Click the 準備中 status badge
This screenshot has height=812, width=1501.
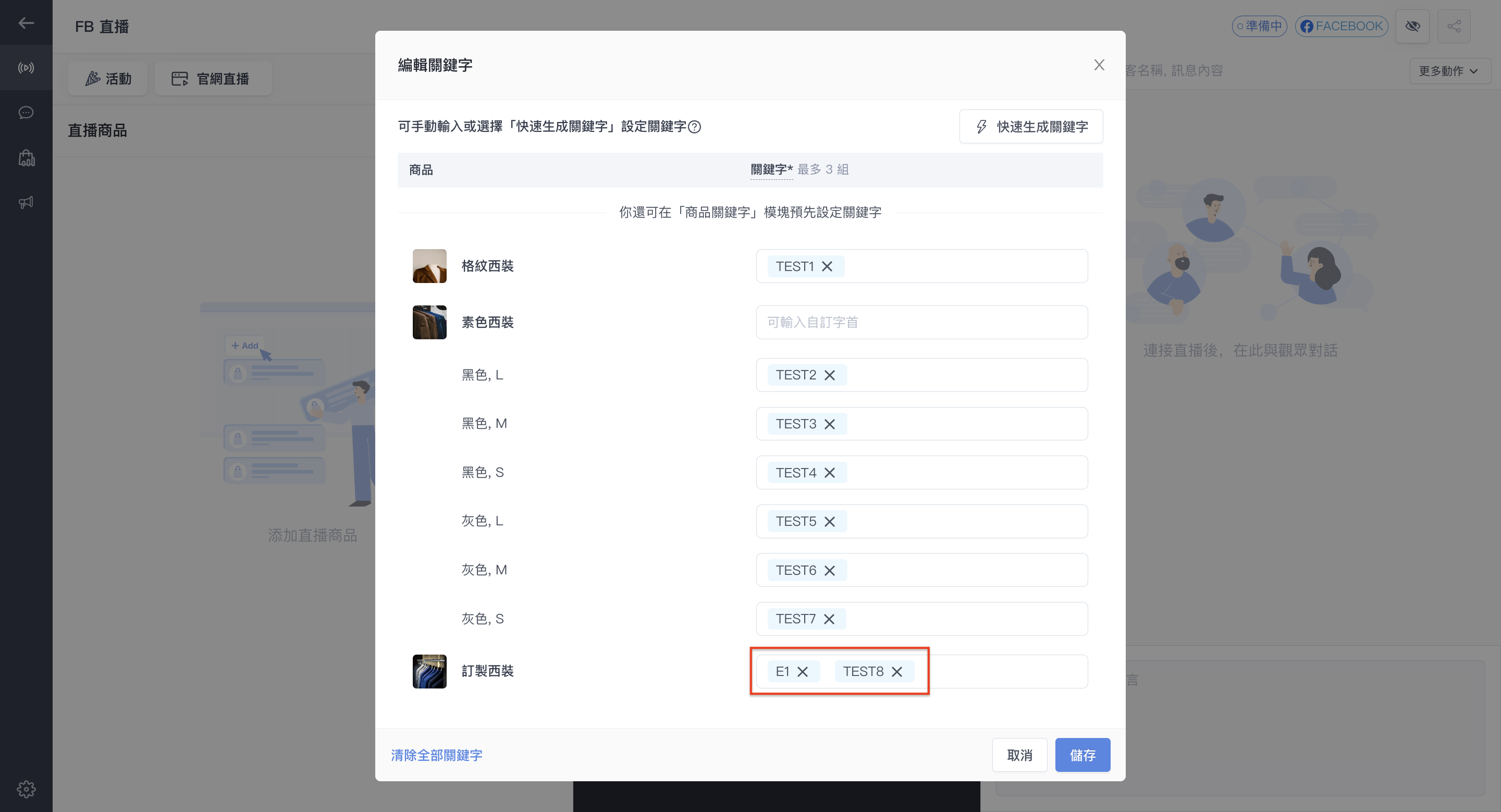(x=1259, y=26)
